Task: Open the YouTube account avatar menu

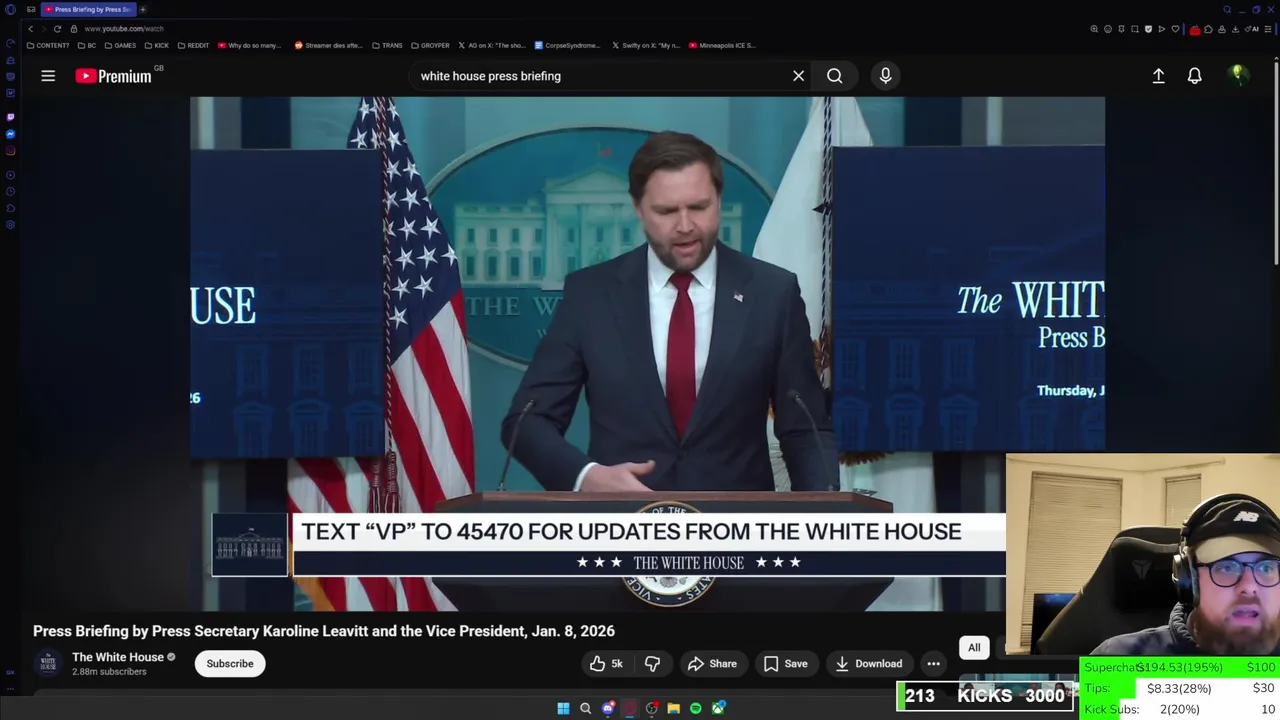Action: click(x=1238, y=75)
